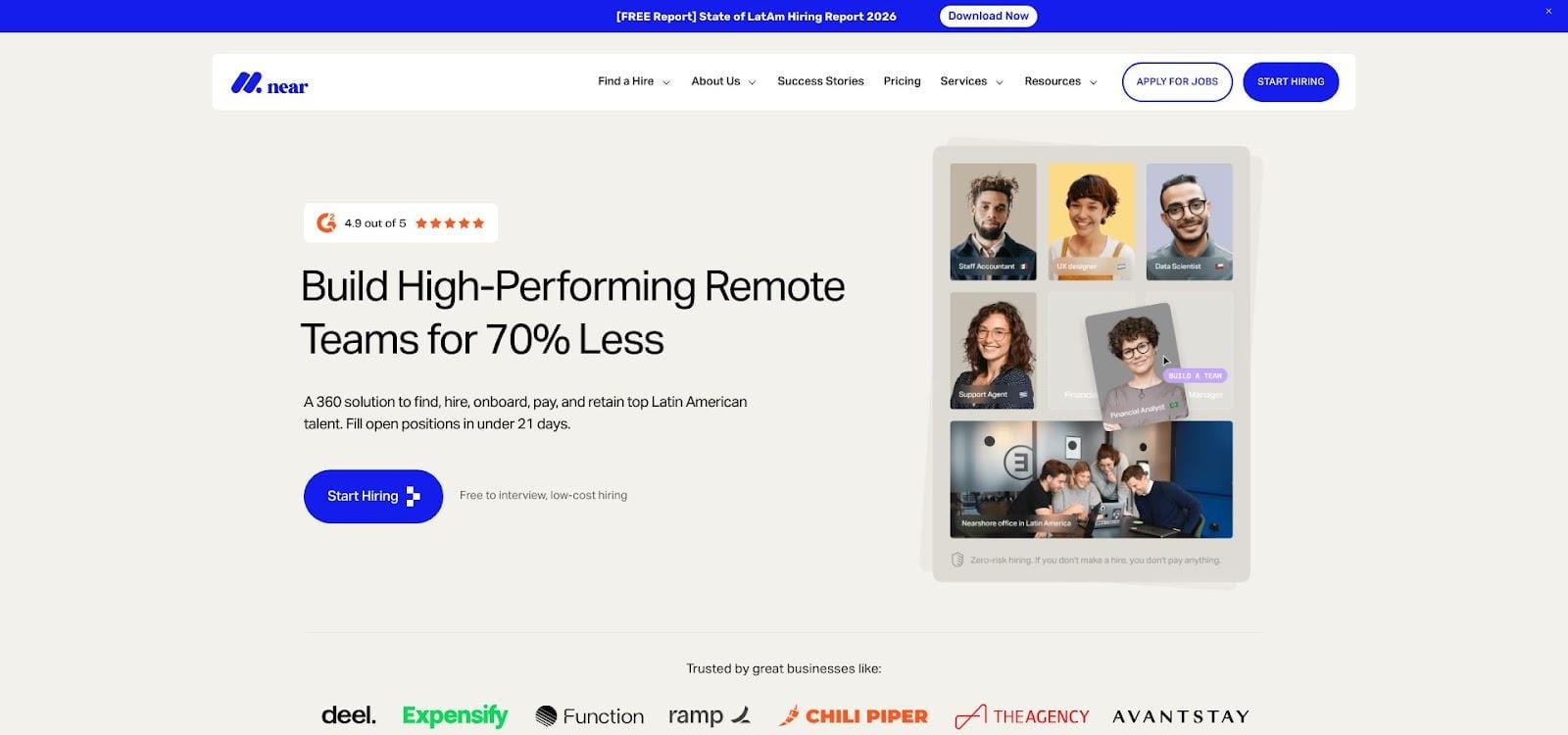The width and height of the screenshot is (1568, 735).
Task: Open the Resources dropdown menu
Action: point(1060,81)
